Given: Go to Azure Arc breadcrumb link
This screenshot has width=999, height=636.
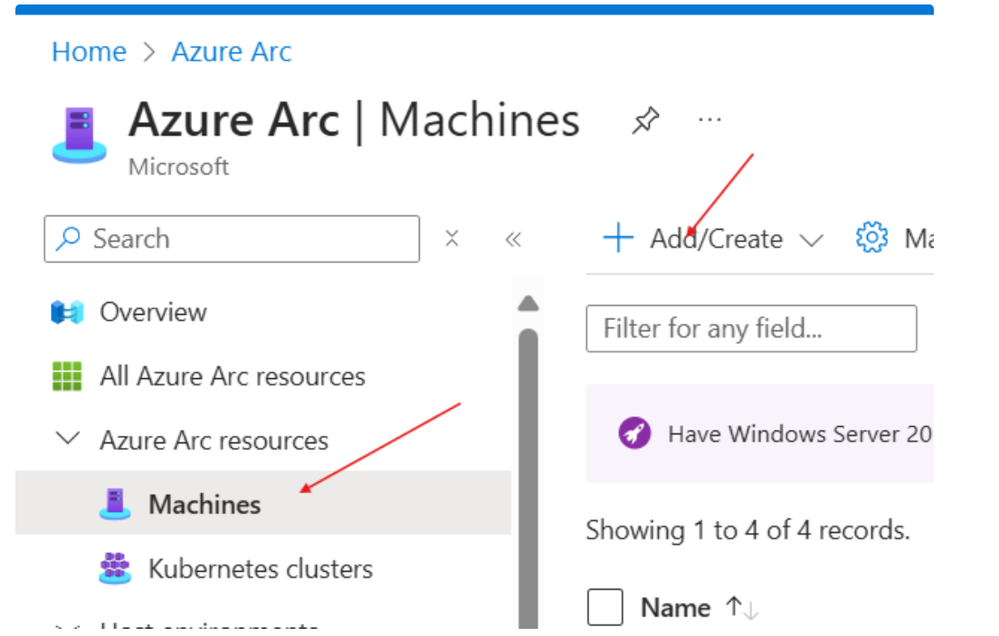Looking at the screenshot, I should point(231,52).
